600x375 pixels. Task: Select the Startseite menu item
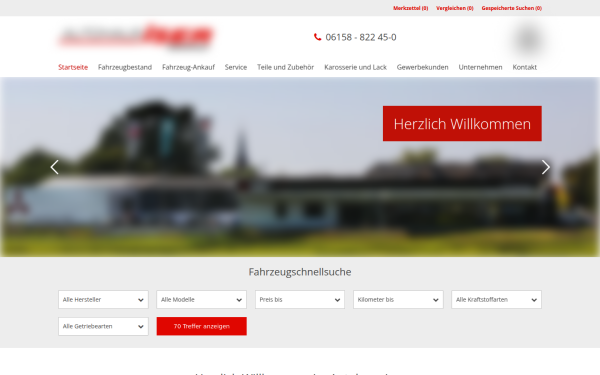[73, 67]
